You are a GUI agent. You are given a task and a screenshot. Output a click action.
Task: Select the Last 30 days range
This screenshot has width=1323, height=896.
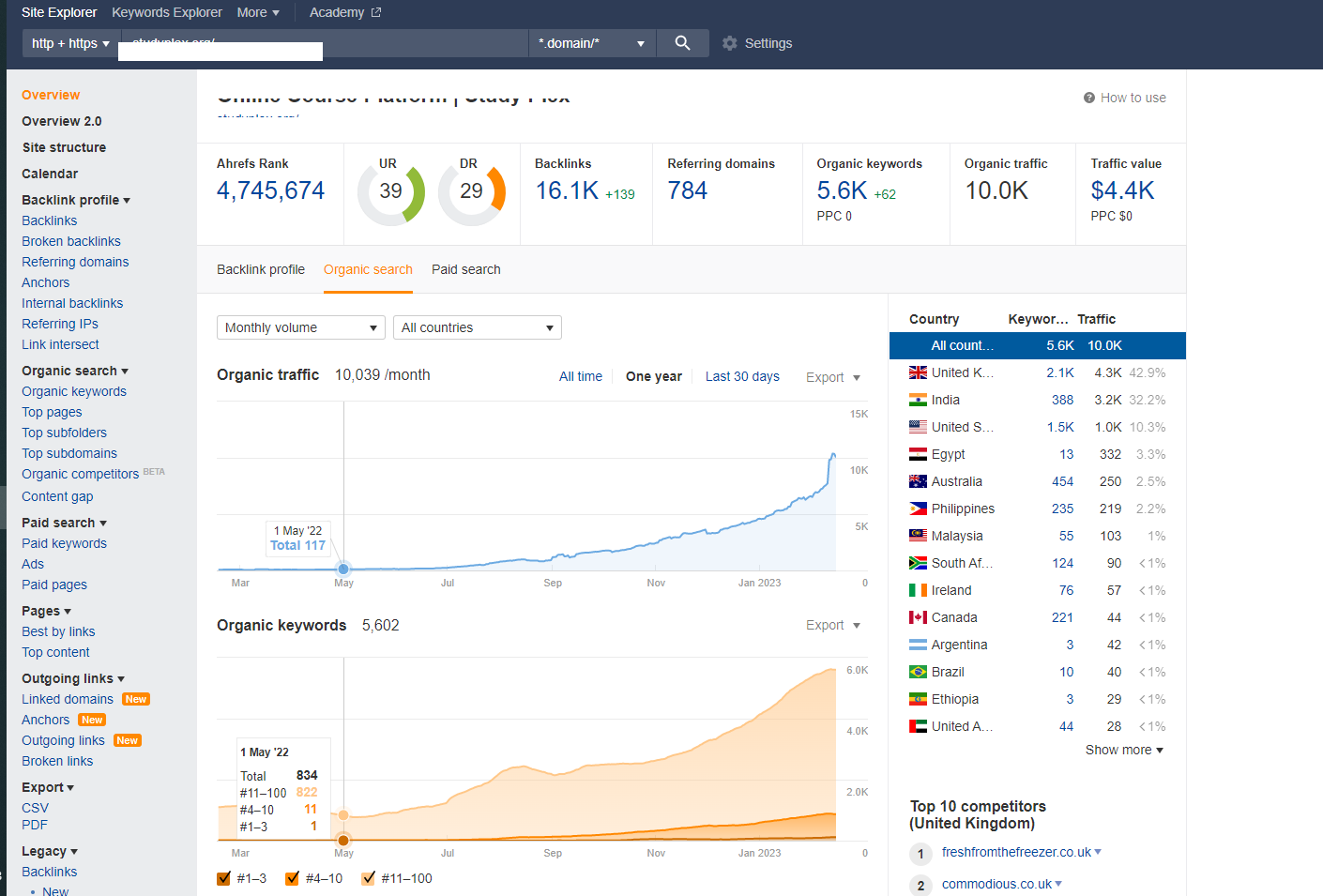click(742, 376)
